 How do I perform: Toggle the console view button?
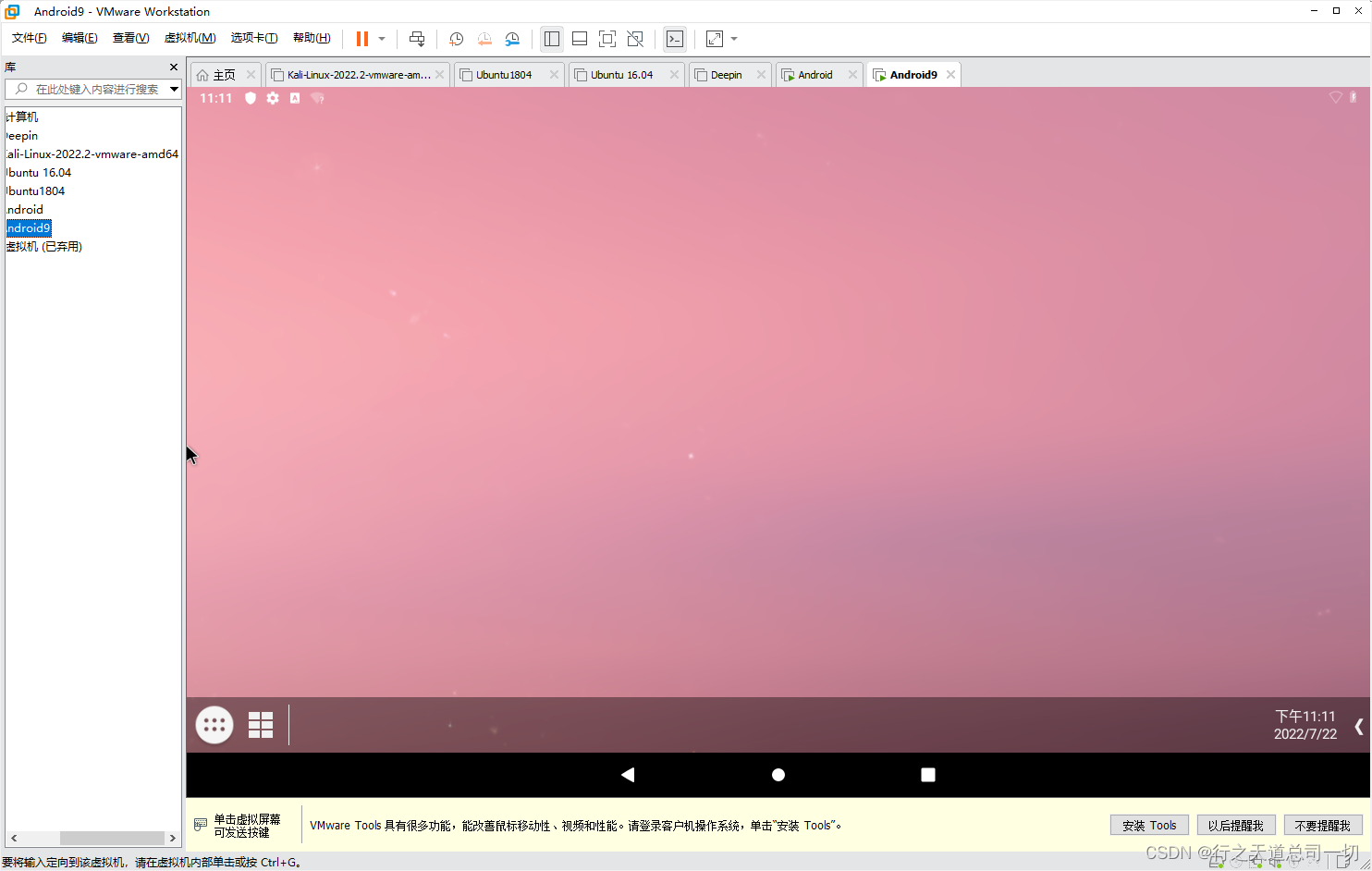[675, 39]
